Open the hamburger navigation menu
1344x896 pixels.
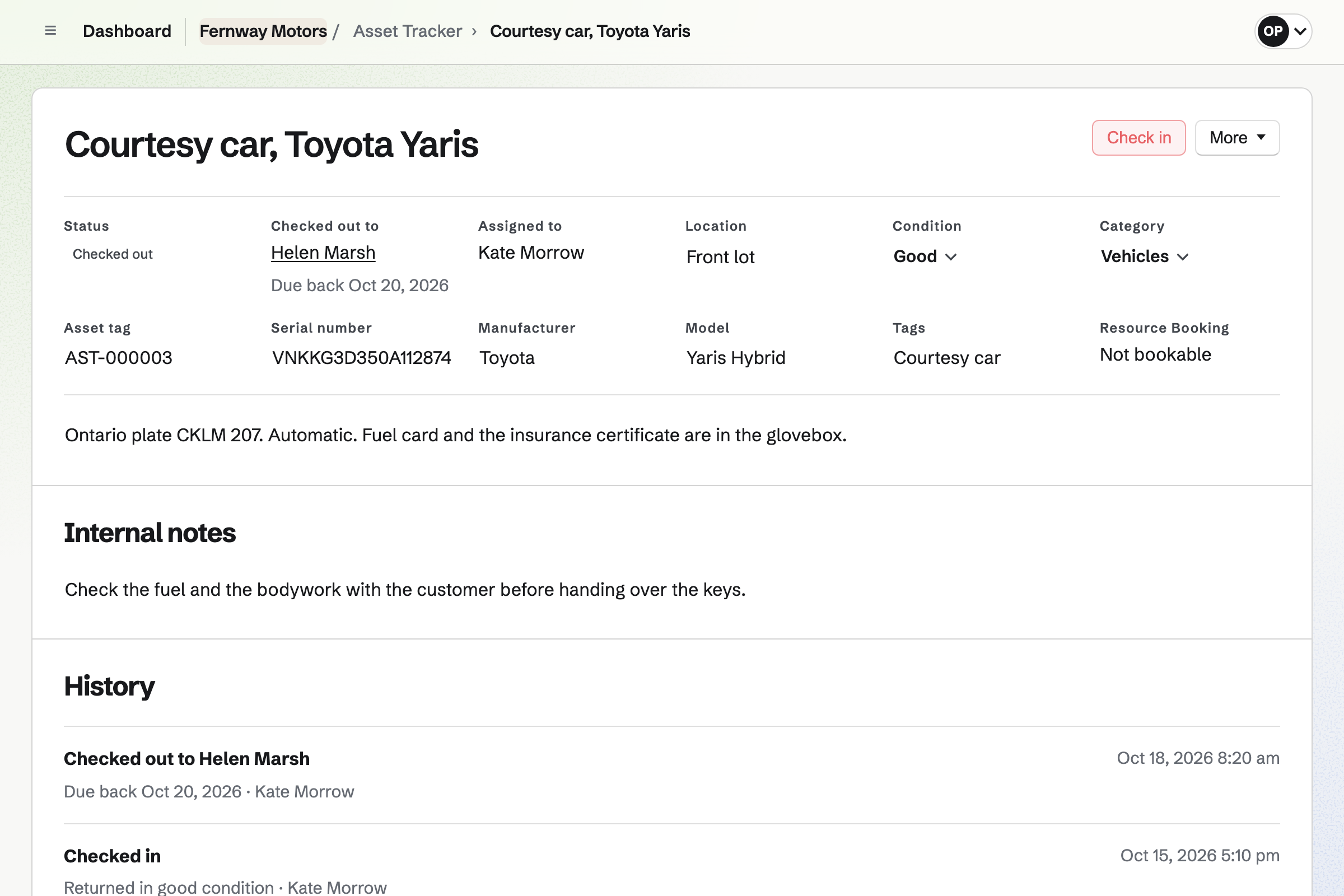[50, 31]
